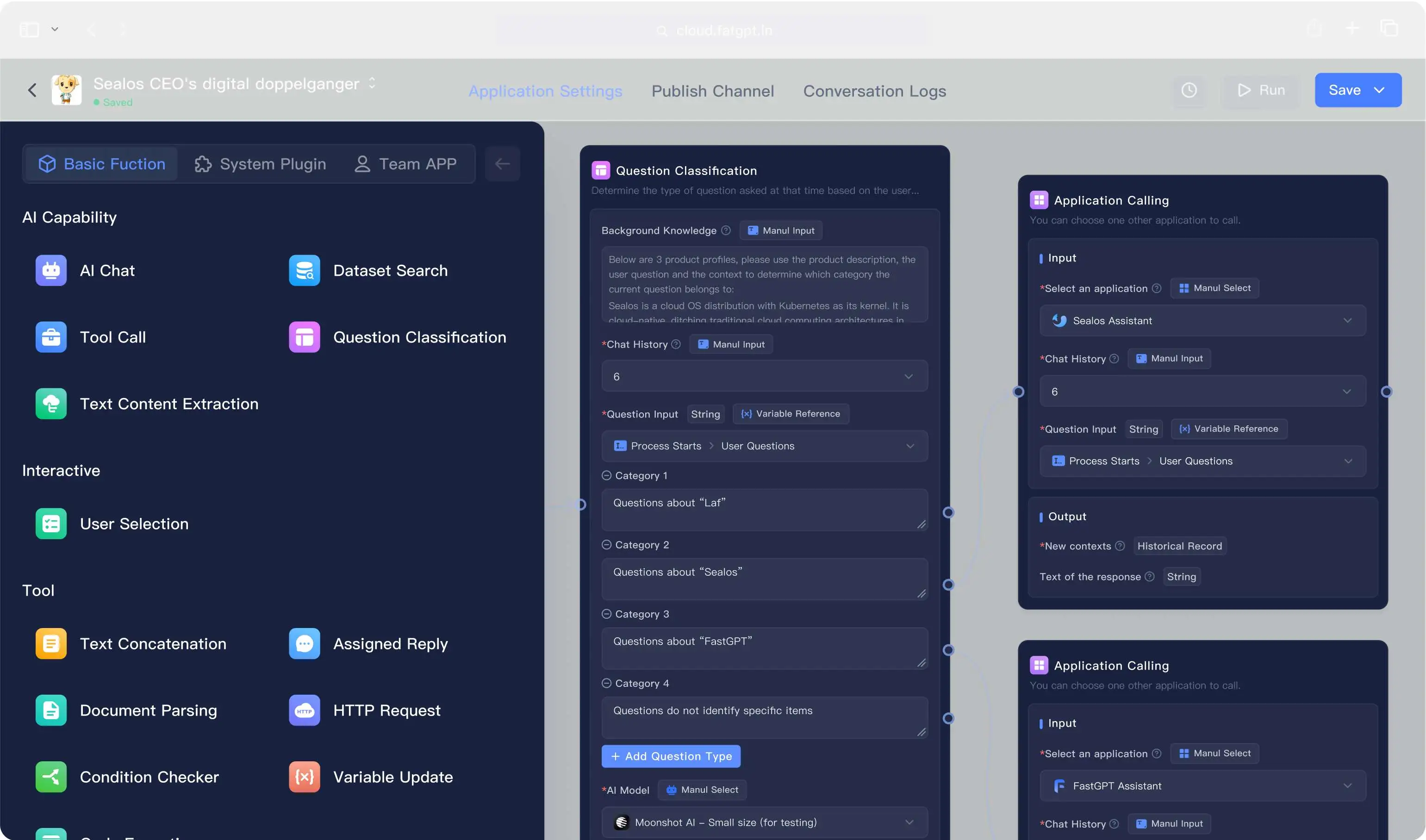Screen dimensions: 1426x840
Task: Open Process Starts dropdown in Question Classification
Action: [x=764, y=446]
